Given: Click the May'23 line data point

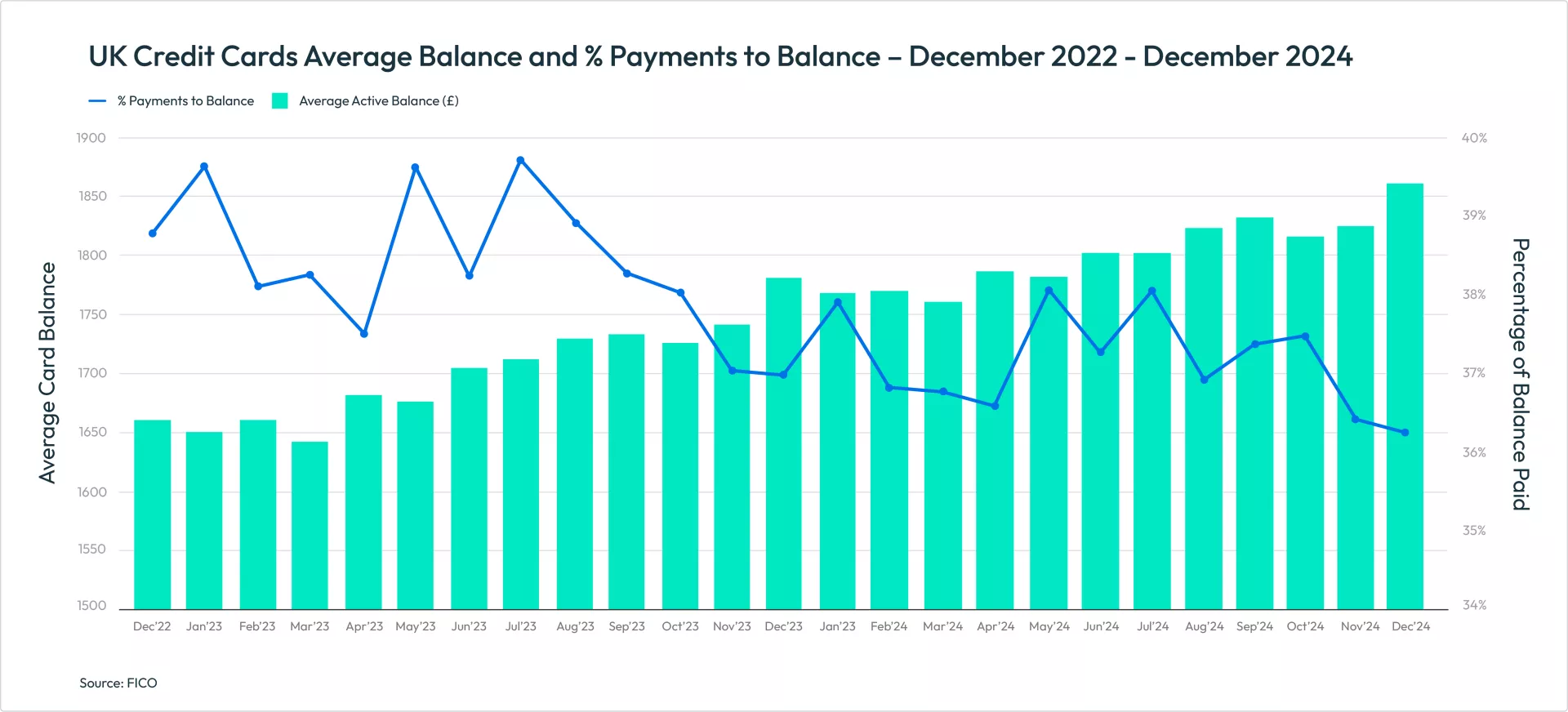Looking at the screenshot, I should 415,168.
